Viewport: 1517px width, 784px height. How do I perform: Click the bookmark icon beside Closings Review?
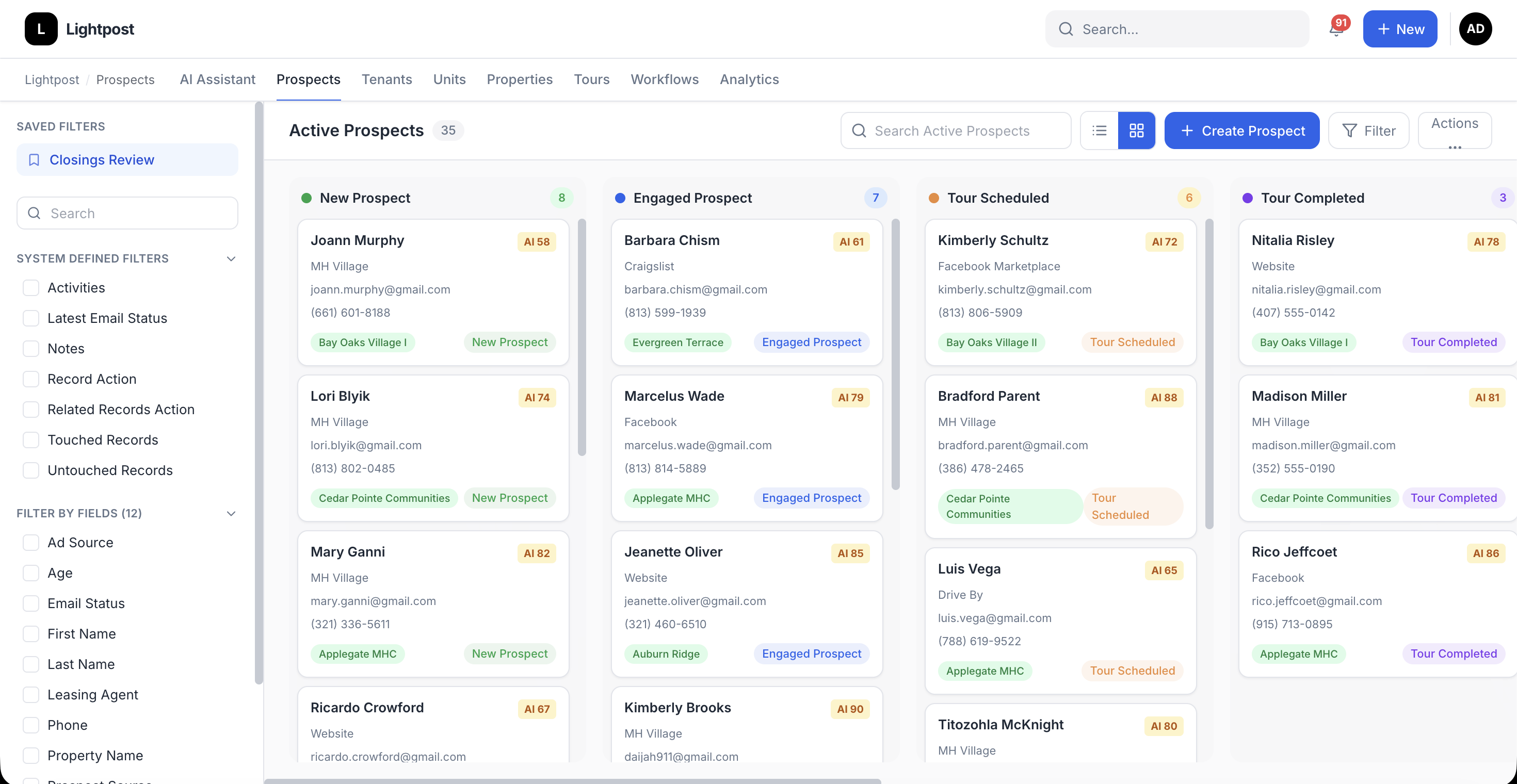coord(34,160)
